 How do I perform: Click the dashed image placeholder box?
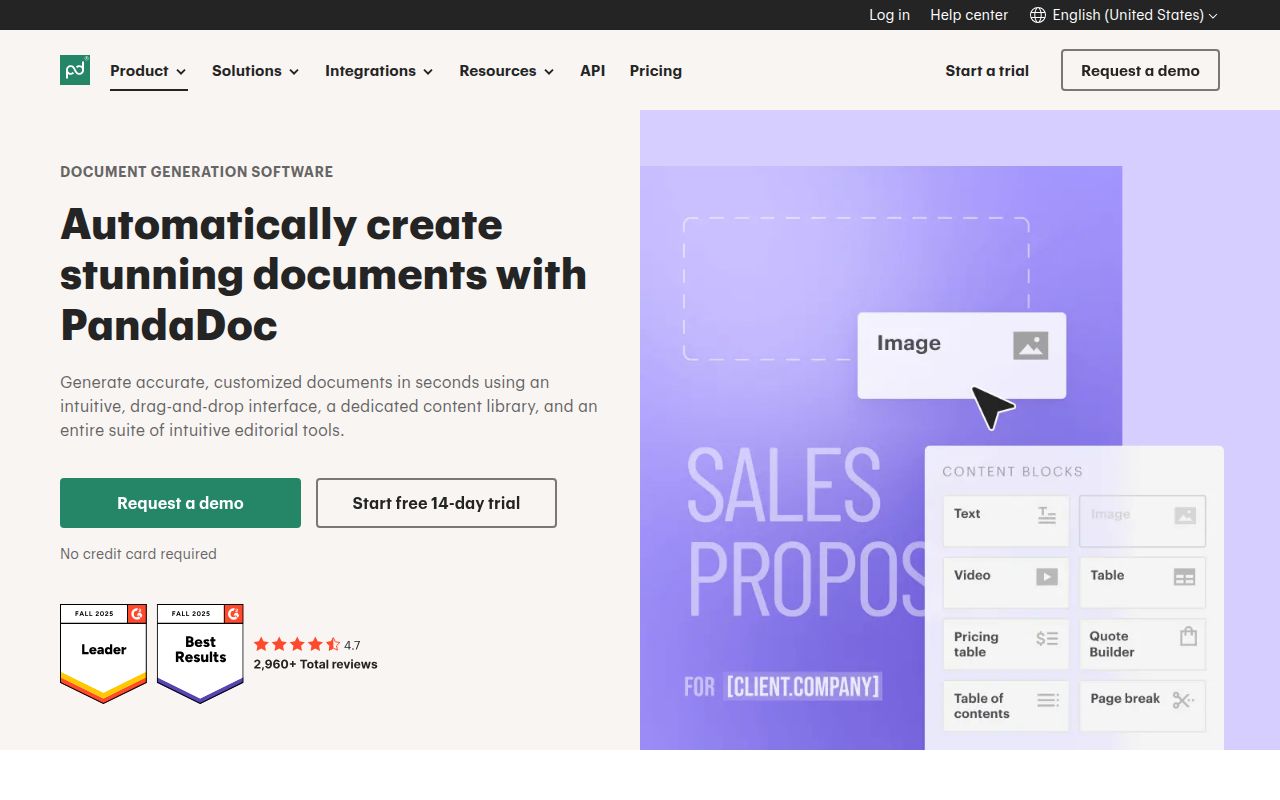(x=856, y=289)
